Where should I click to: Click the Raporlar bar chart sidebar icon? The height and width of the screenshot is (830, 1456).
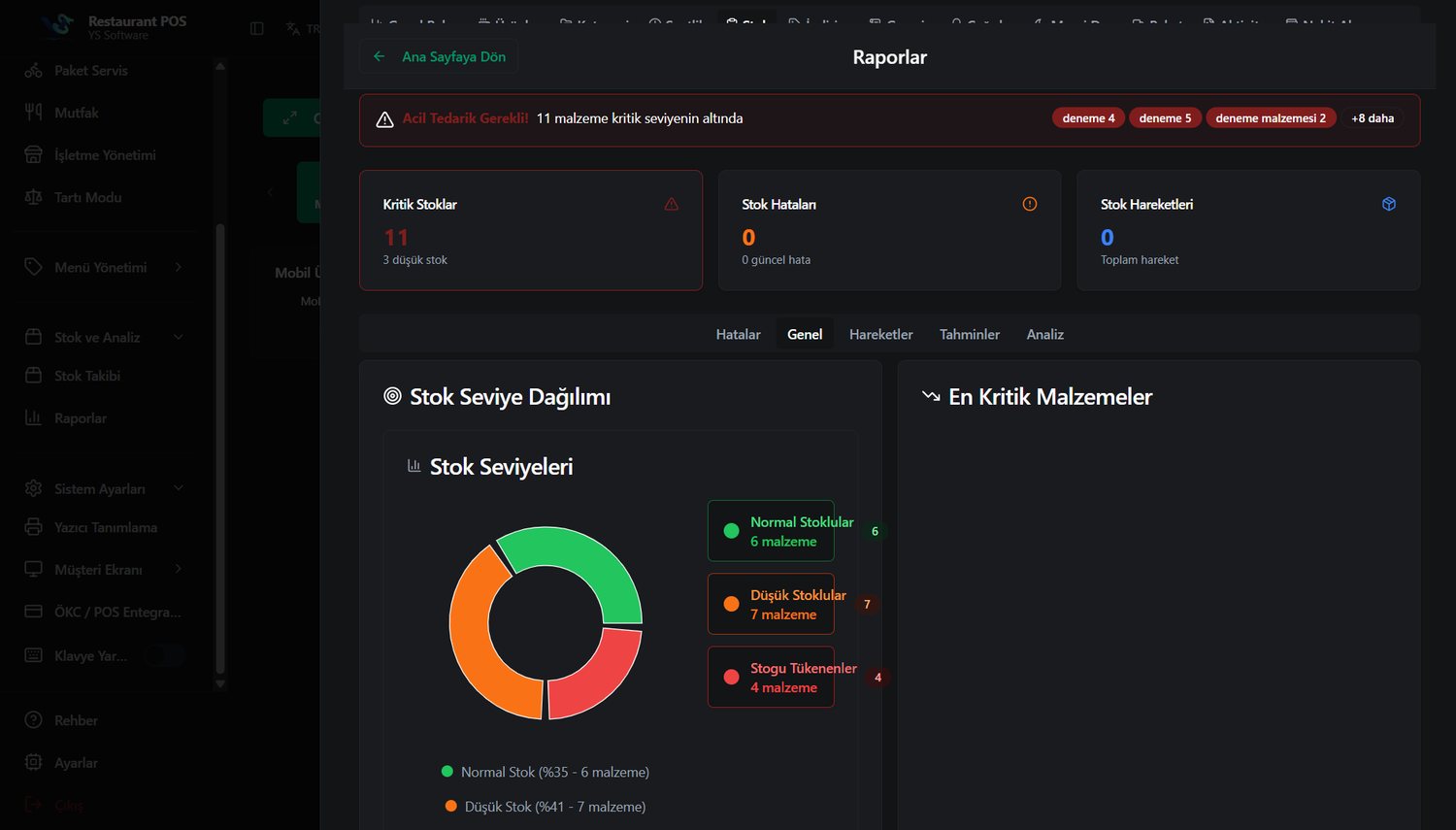point(33,417)
